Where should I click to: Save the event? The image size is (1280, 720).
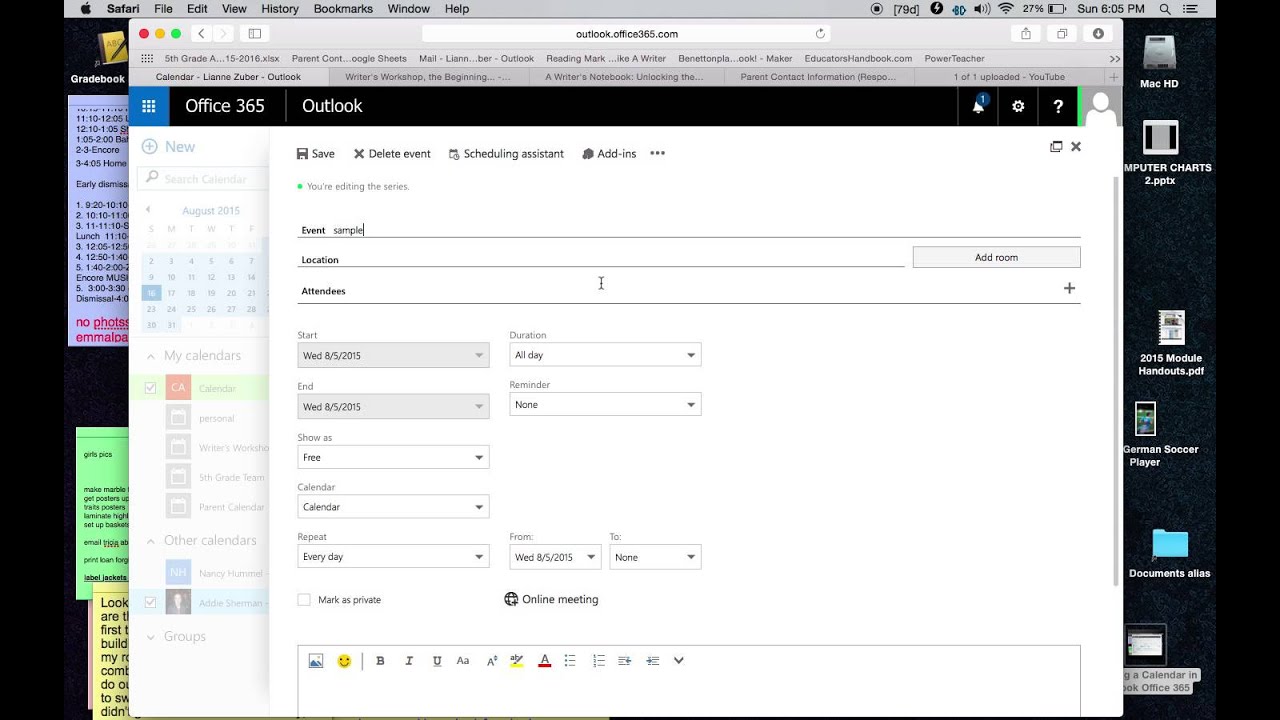click(x=316, y=154)
